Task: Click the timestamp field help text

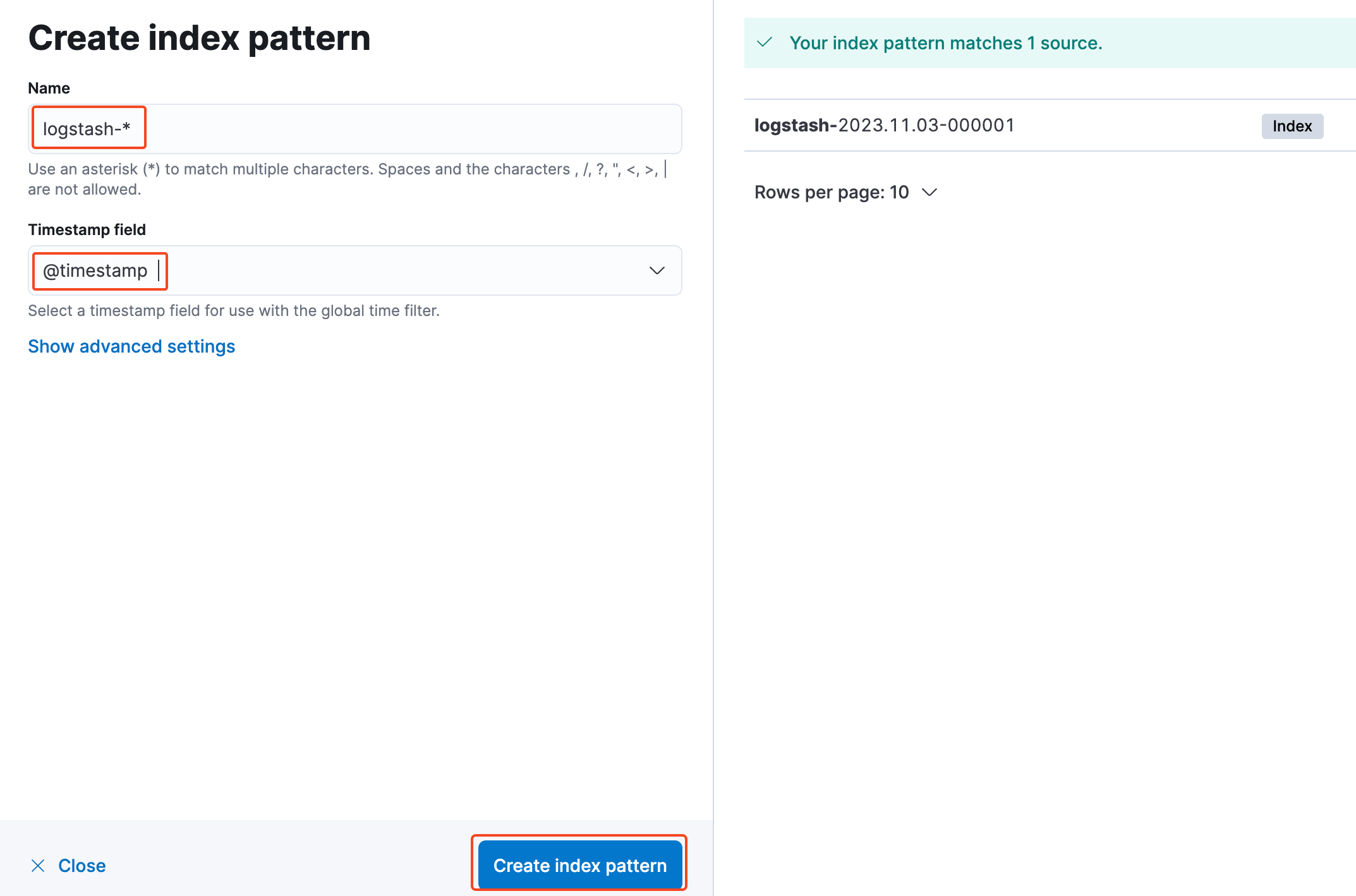Action: coord(234,310)
